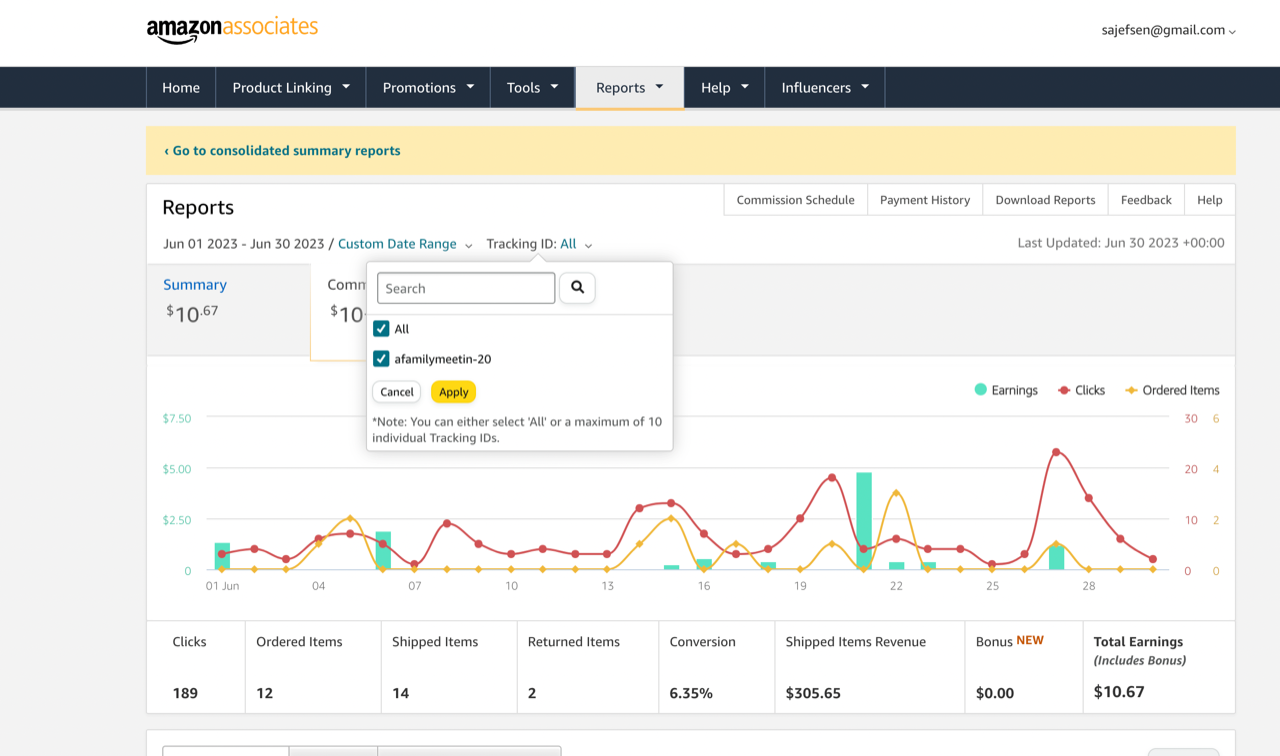This screenshot has height=756, width=1280.
Task: Expand the Help nav menu
Action: [725, 87]
